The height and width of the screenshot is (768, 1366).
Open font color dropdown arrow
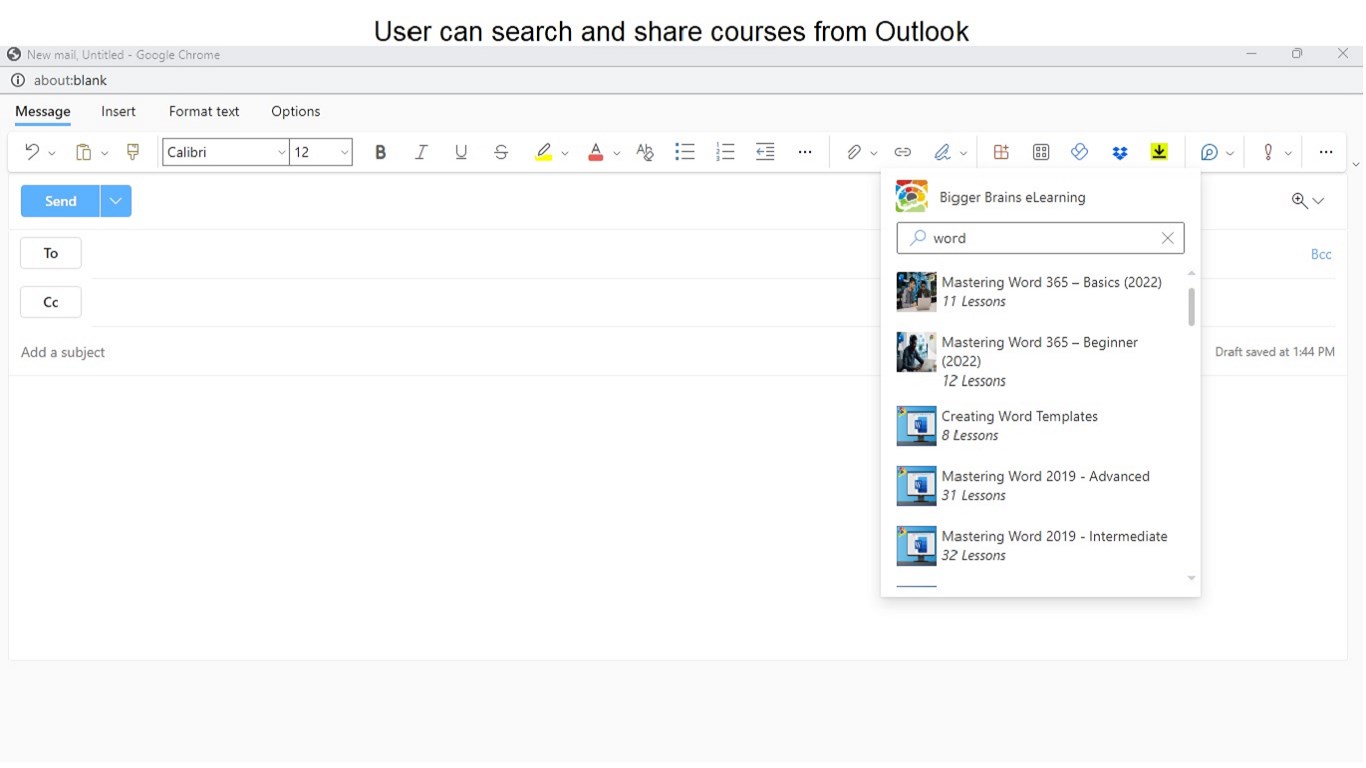(616, 153)
